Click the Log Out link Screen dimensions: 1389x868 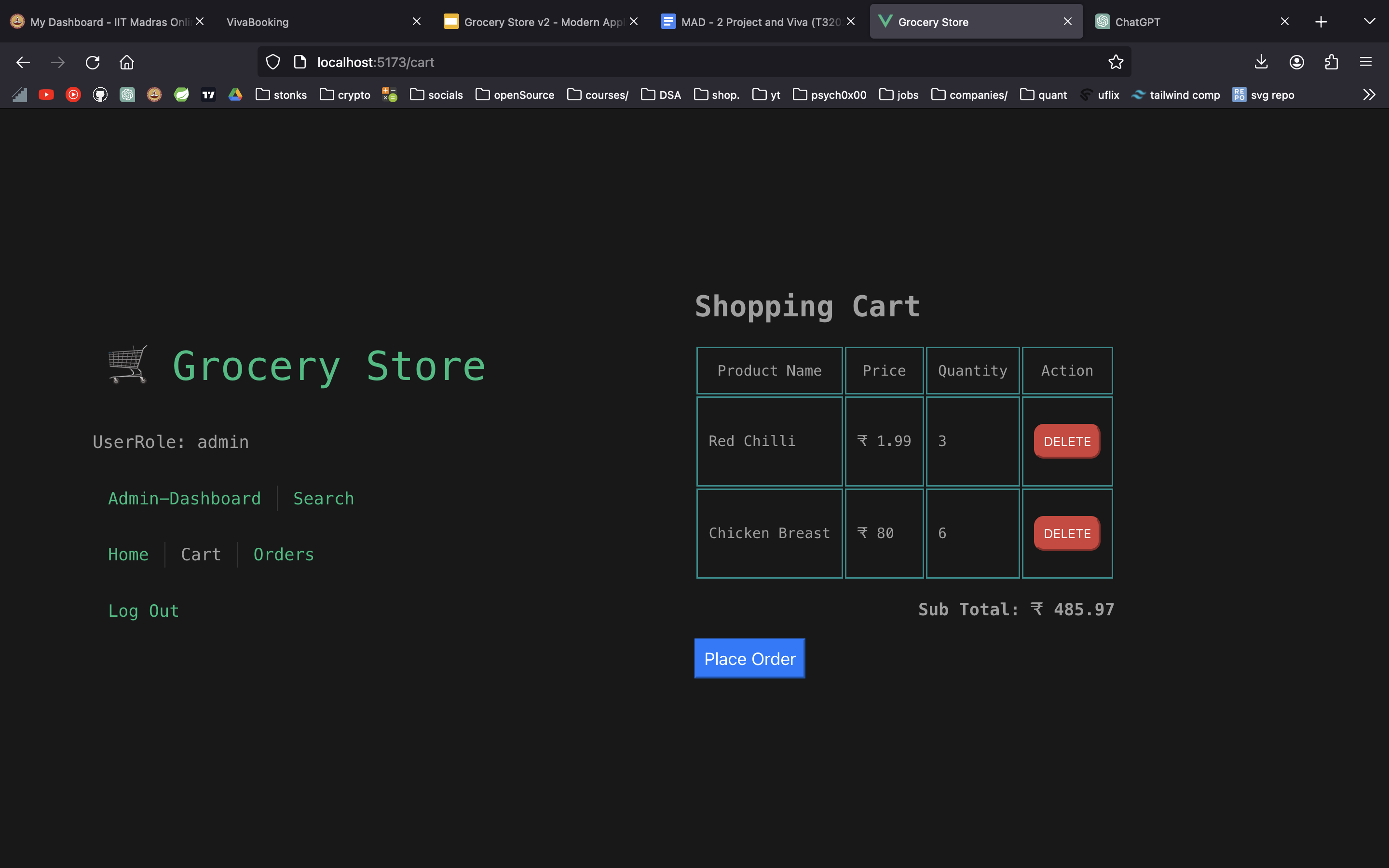[x=144, y=611]
